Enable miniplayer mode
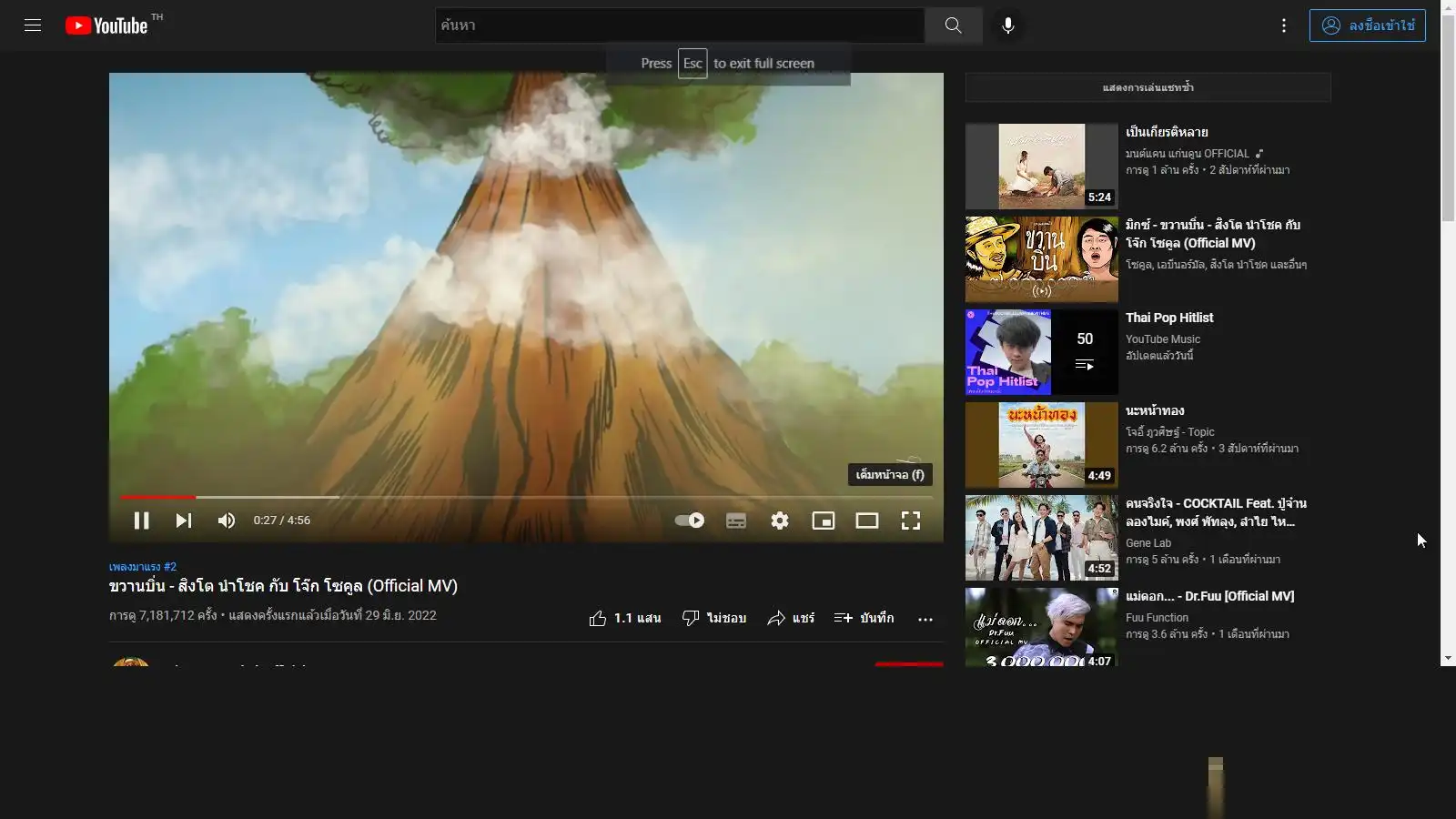Screen dimensions: 1456x819 pyautogui.click(x=824, y=521)
